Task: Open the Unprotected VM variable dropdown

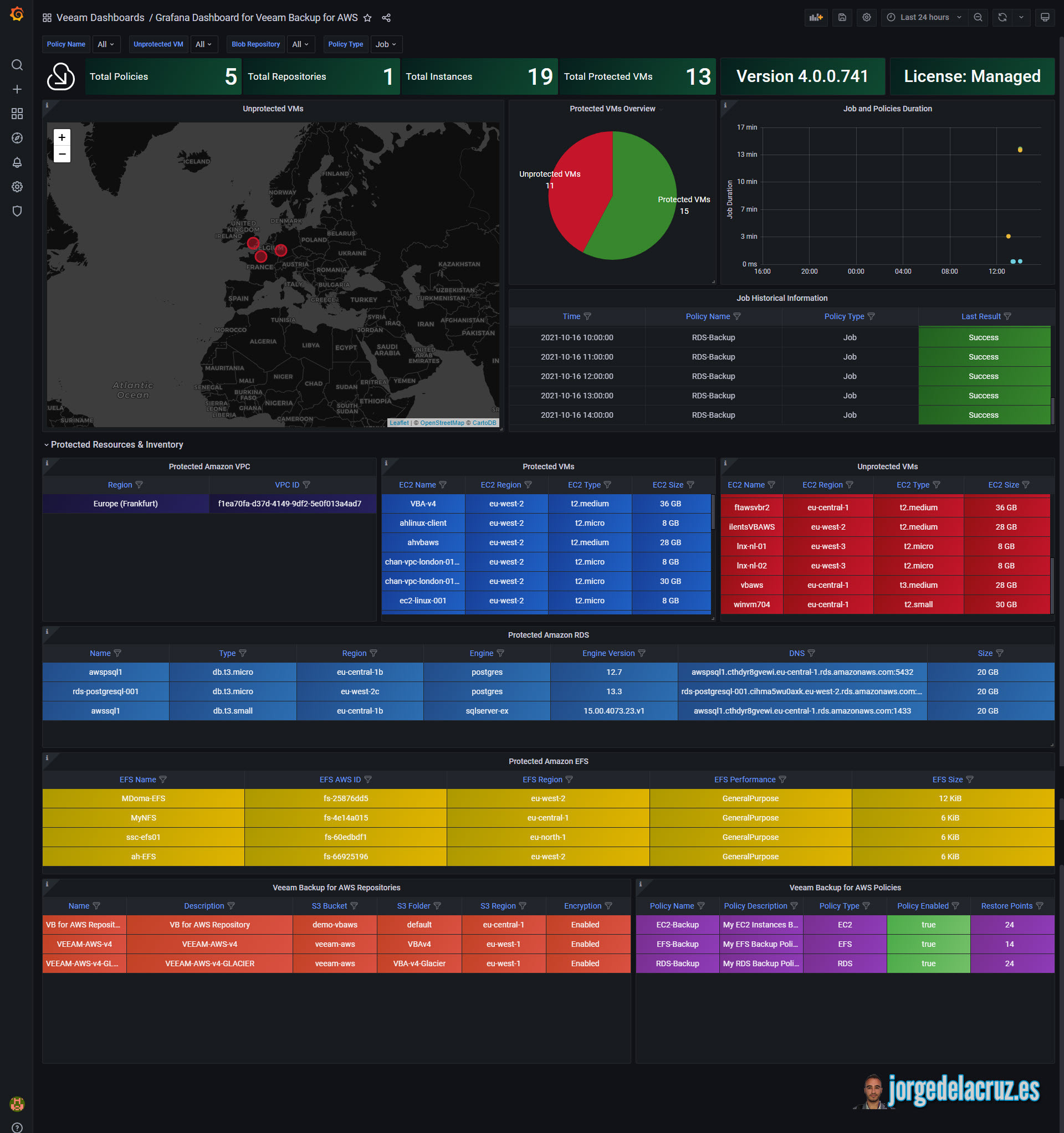Action: [x=203, y=44]
